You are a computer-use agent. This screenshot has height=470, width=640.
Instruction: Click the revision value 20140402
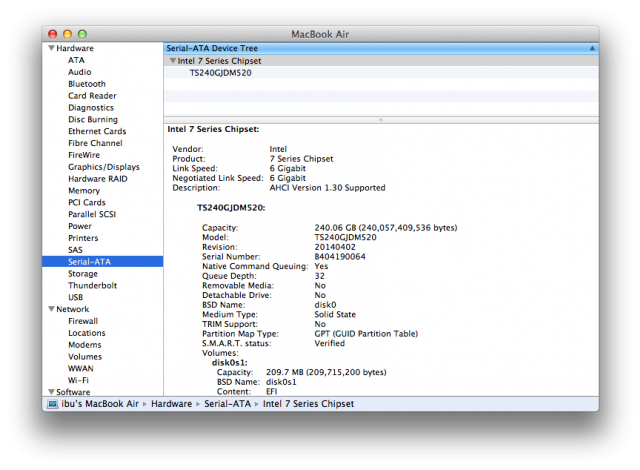click(335, 247)
